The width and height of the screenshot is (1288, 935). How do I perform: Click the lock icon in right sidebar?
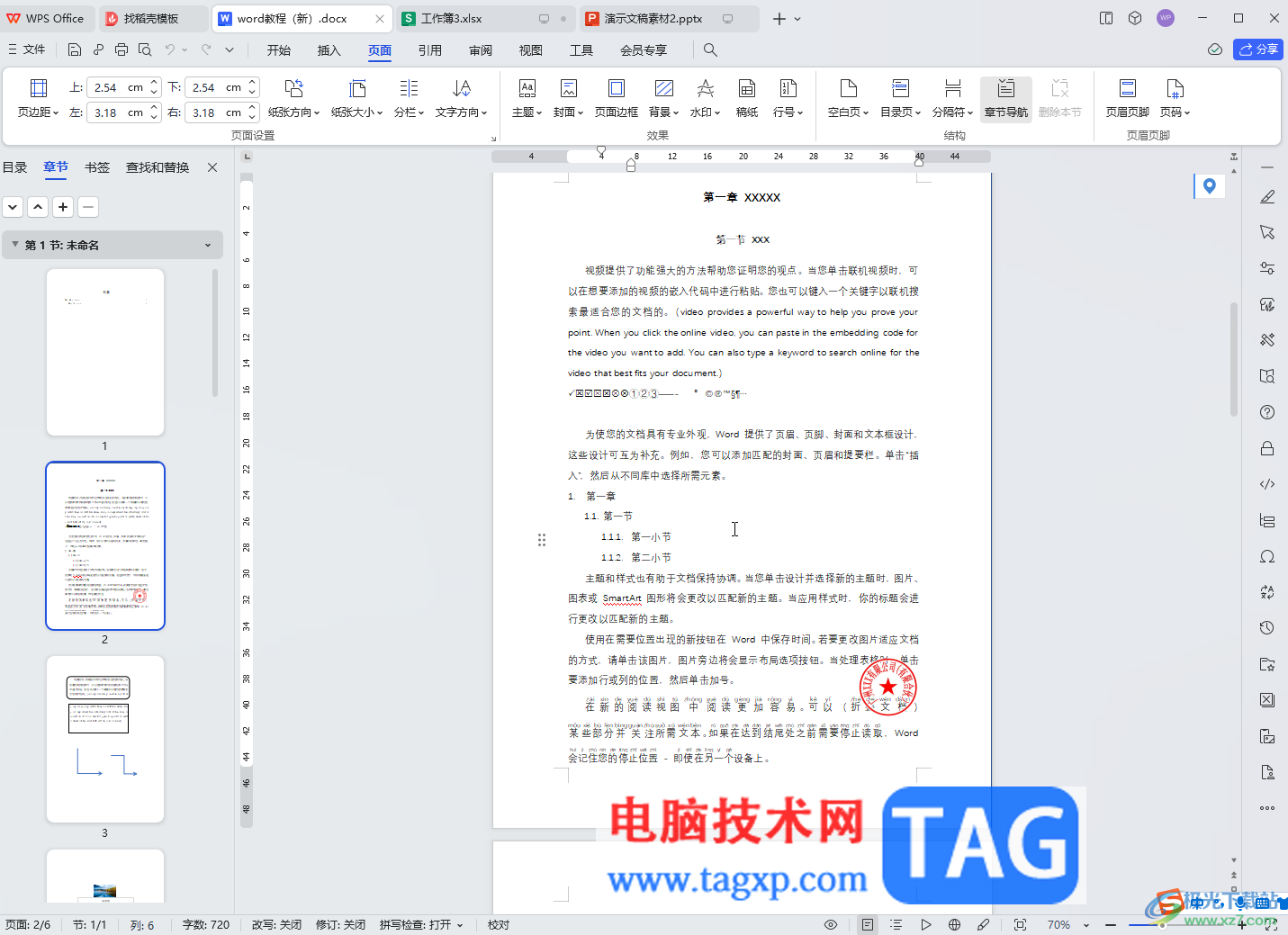click(1267, 448)
